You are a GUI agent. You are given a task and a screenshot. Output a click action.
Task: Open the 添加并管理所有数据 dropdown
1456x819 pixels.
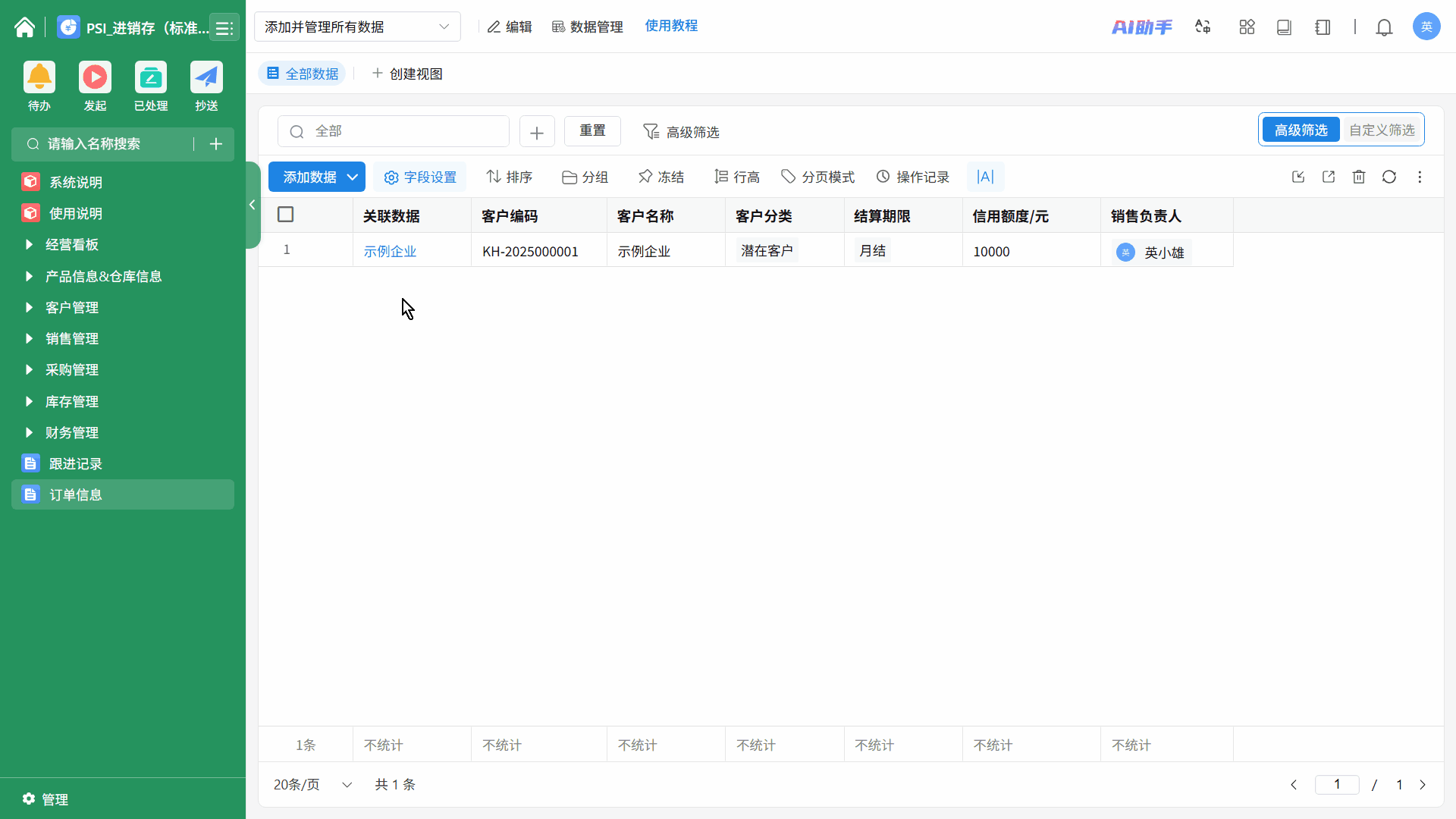point(356,27)
